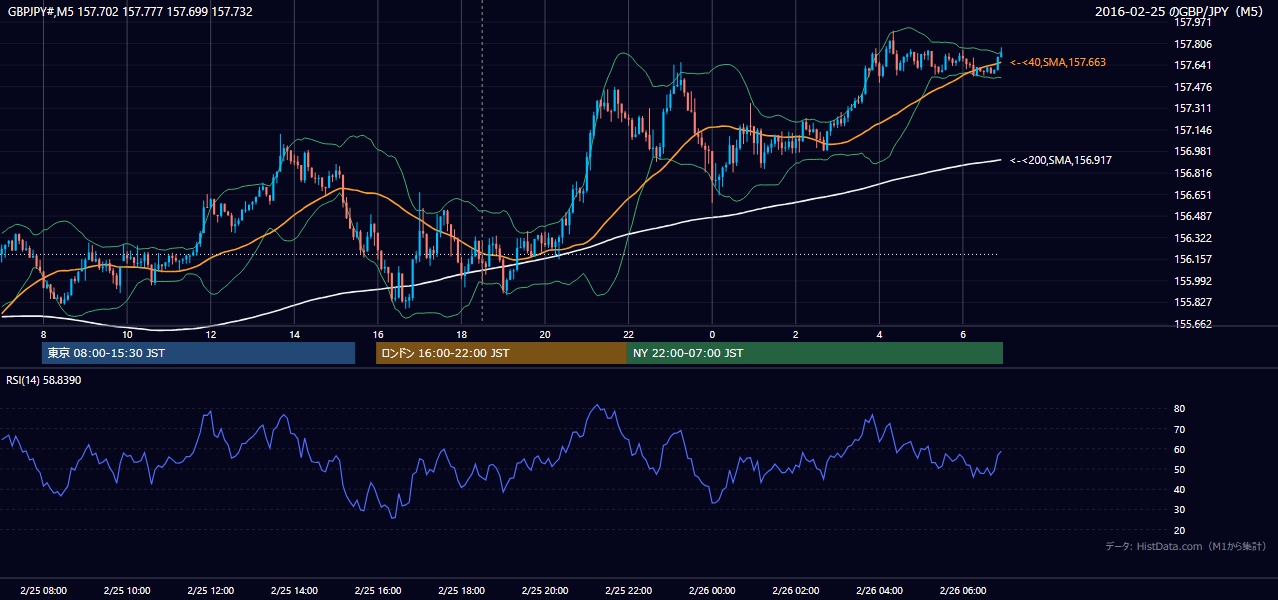Screen dimensions: 1278x600
Task: Click the 2/25 16:00 time axis label
Action: click(x=377, y=590)
